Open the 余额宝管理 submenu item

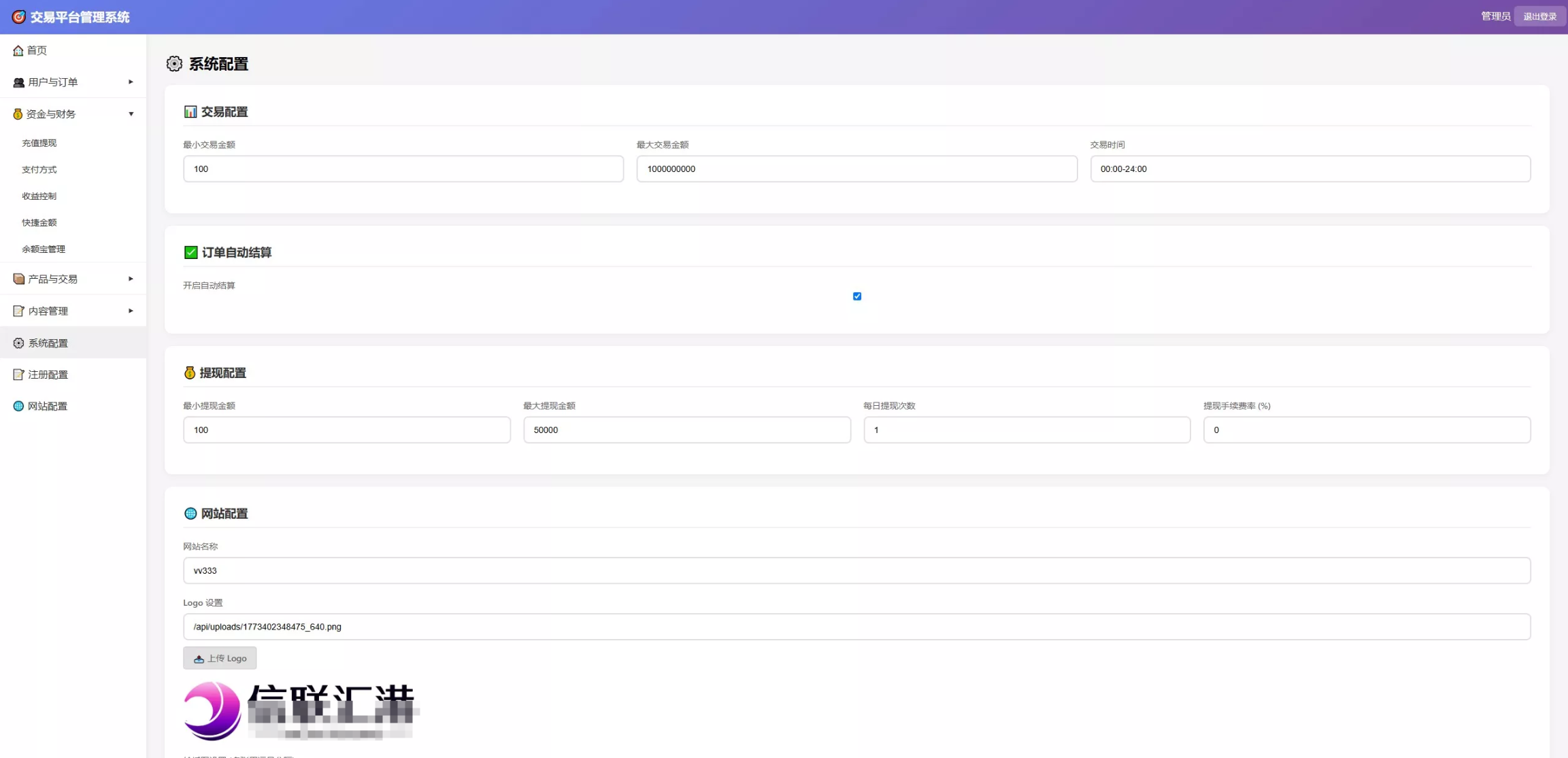tap(44, 249)
